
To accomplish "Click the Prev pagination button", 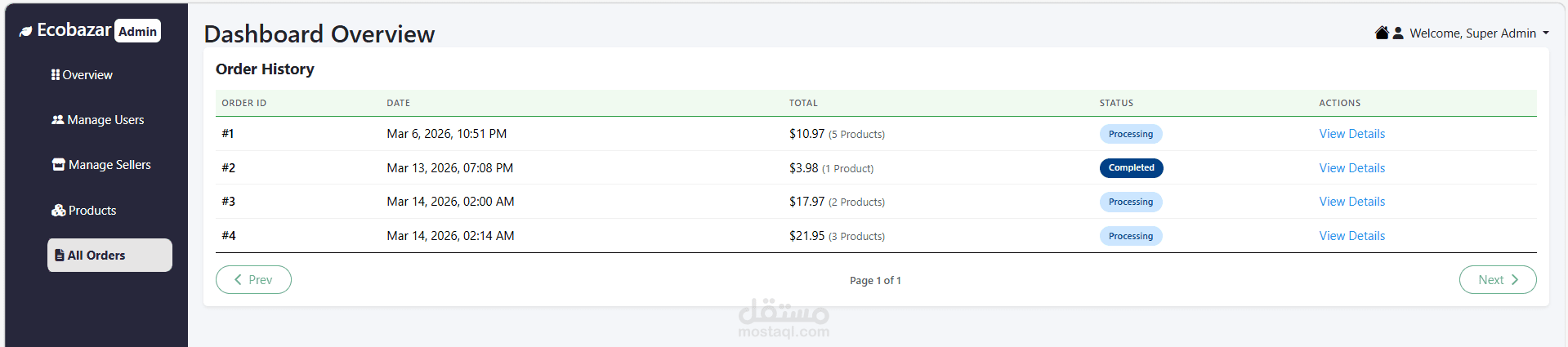I will [x=253, y=279].
